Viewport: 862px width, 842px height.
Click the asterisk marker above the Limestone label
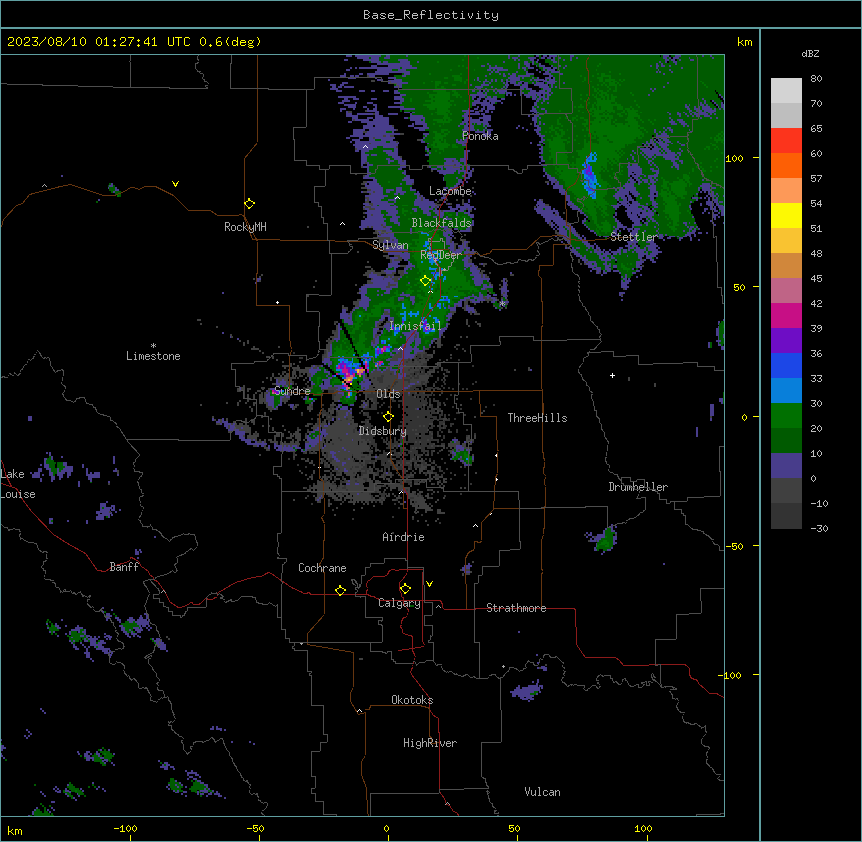(153, 346)
